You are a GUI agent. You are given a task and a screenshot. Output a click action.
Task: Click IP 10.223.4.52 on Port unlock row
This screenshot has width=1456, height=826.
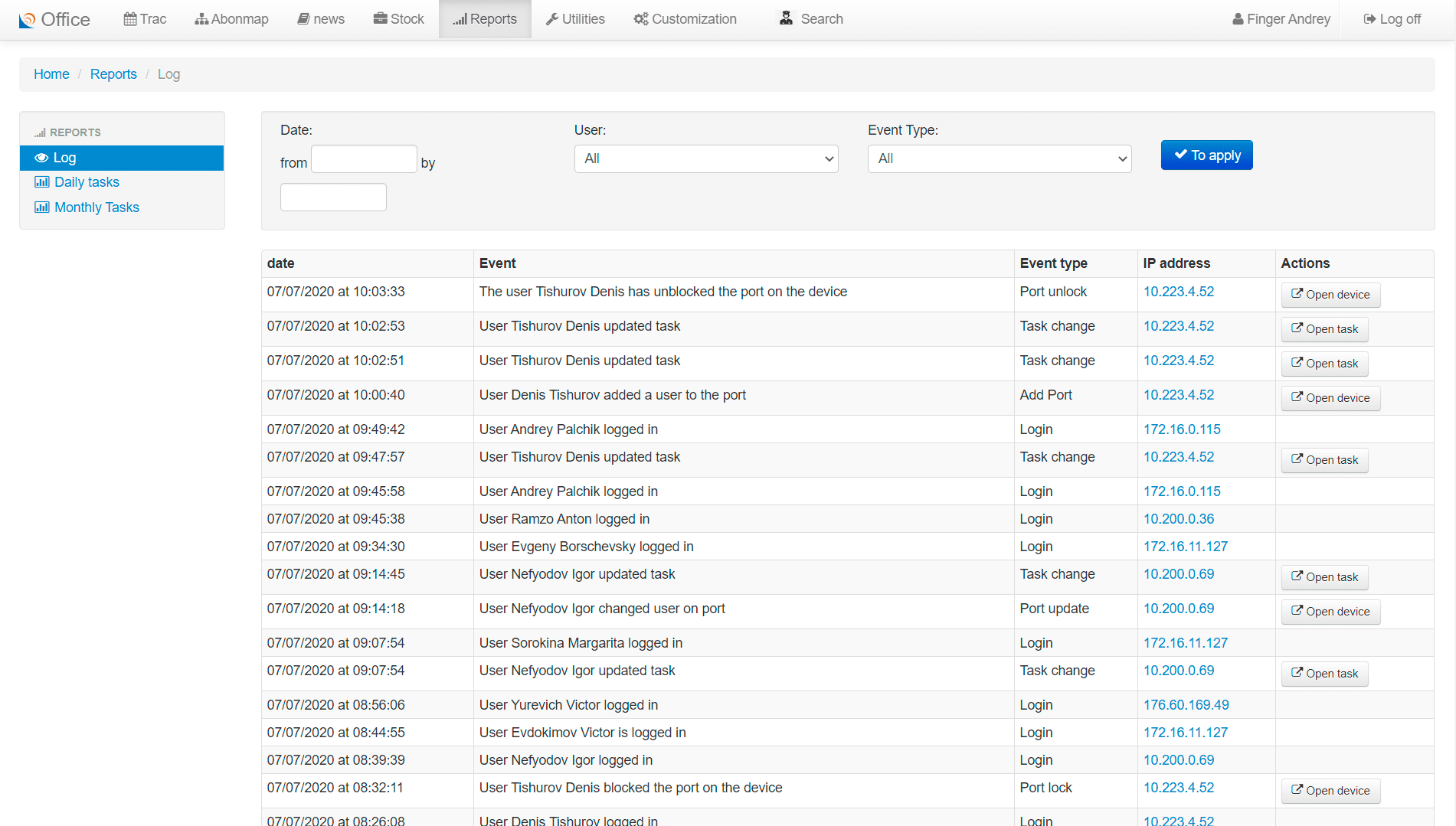(1179, 292)
